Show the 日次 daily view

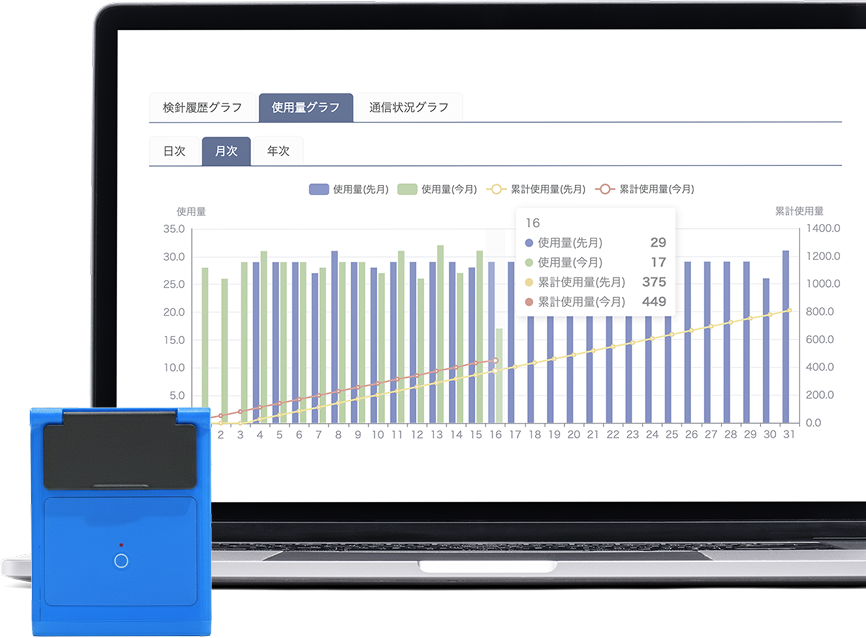(174, 151)
